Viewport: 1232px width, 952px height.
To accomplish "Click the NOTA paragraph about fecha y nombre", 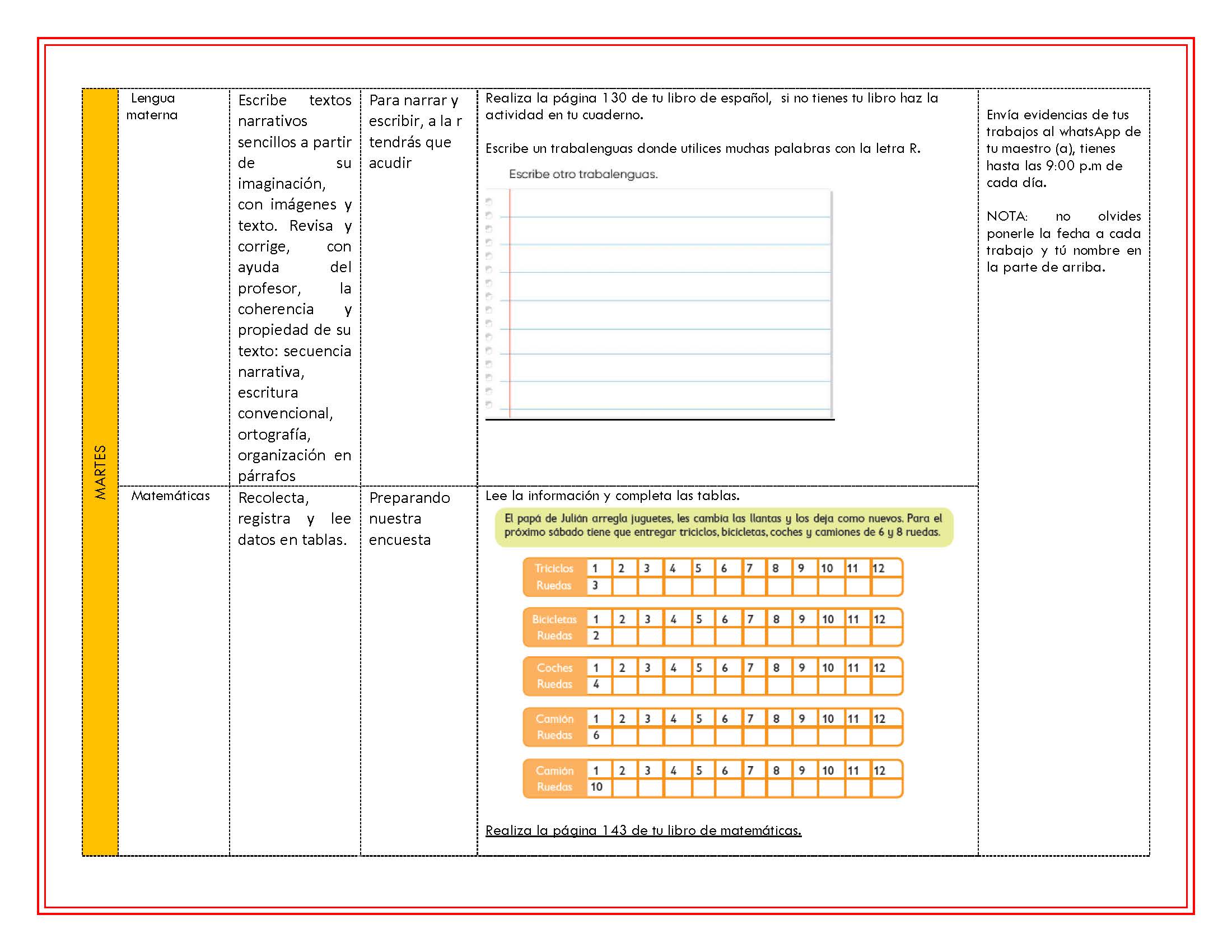I will coord(1063,242).
